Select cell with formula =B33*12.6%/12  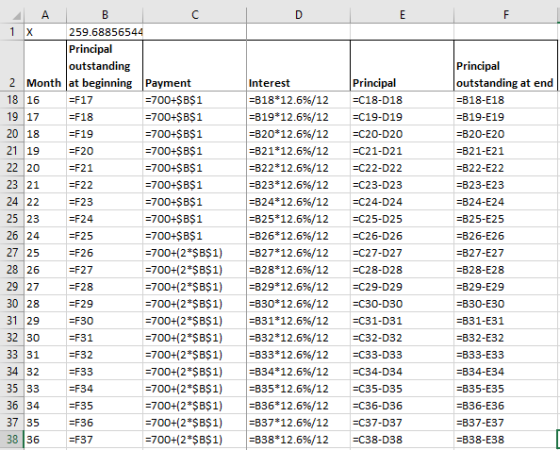(299, 355)
